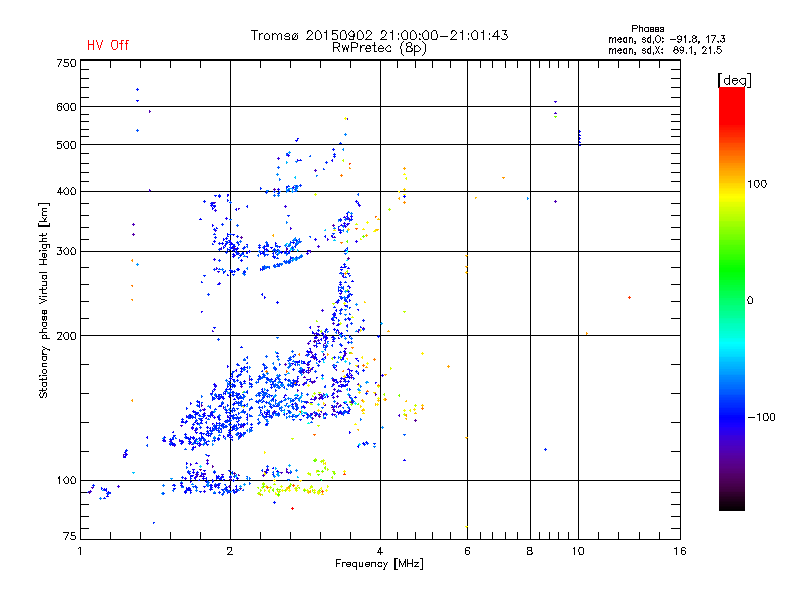The width and height of the screenshot is (800, 600).
Task: Click the 'Frequency [MHz]' axis title
Action: click(x=379, y=564)
